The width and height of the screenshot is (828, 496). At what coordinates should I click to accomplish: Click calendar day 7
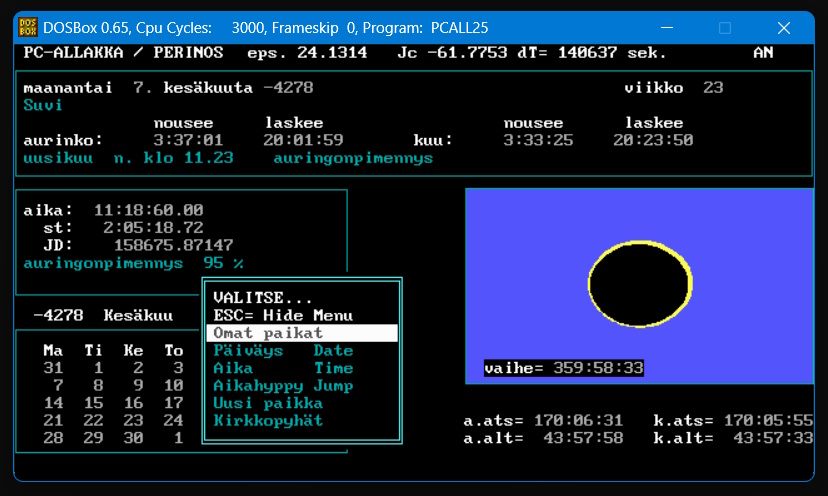58,385
